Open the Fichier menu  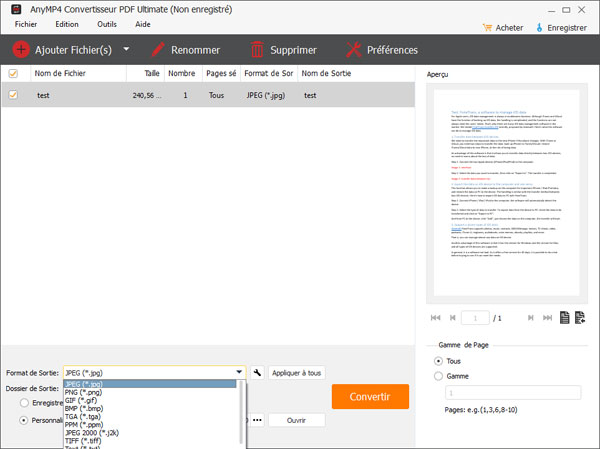pyautogui.click(x=26, y=22)
